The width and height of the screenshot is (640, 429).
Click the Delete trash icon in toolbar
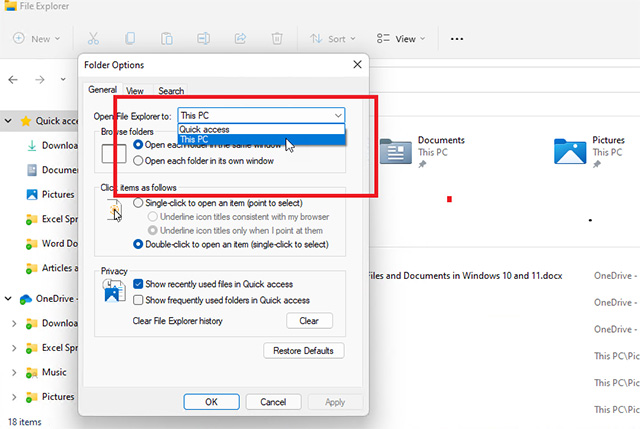pyautogui.click(x=276, y=39)
